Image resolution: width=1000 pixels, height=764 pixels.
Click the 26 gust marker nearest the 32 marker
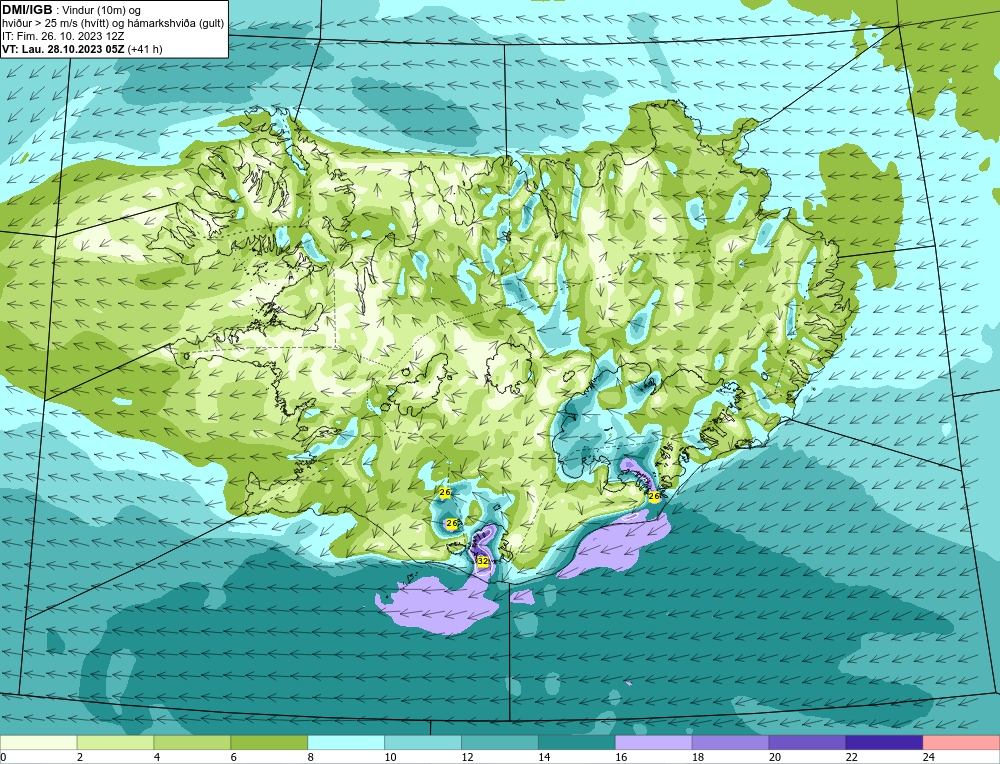pyautogui.click(x=452, y=524)
